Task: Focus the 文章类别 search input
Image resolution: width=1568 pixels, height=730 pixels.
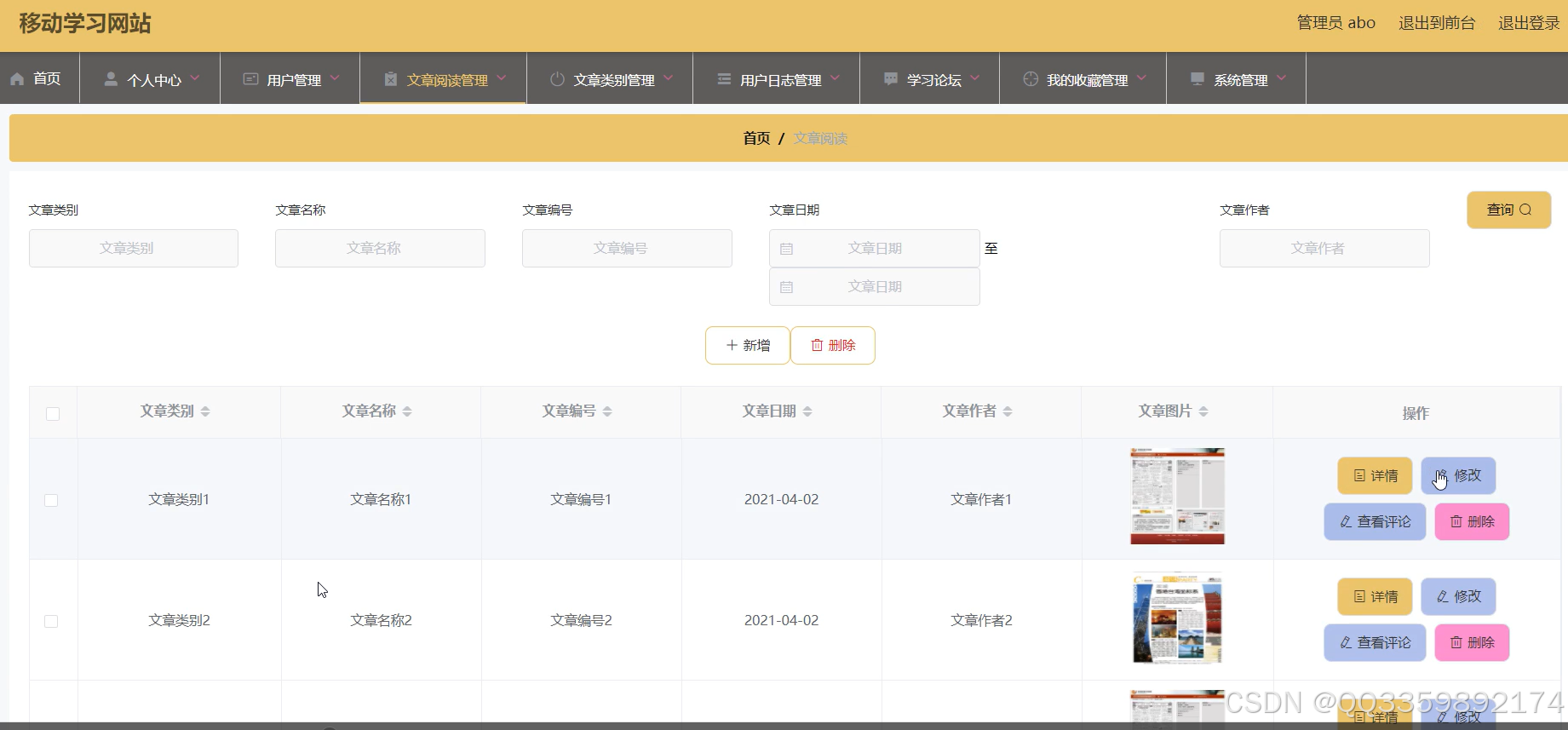Action: click(134, 248)
